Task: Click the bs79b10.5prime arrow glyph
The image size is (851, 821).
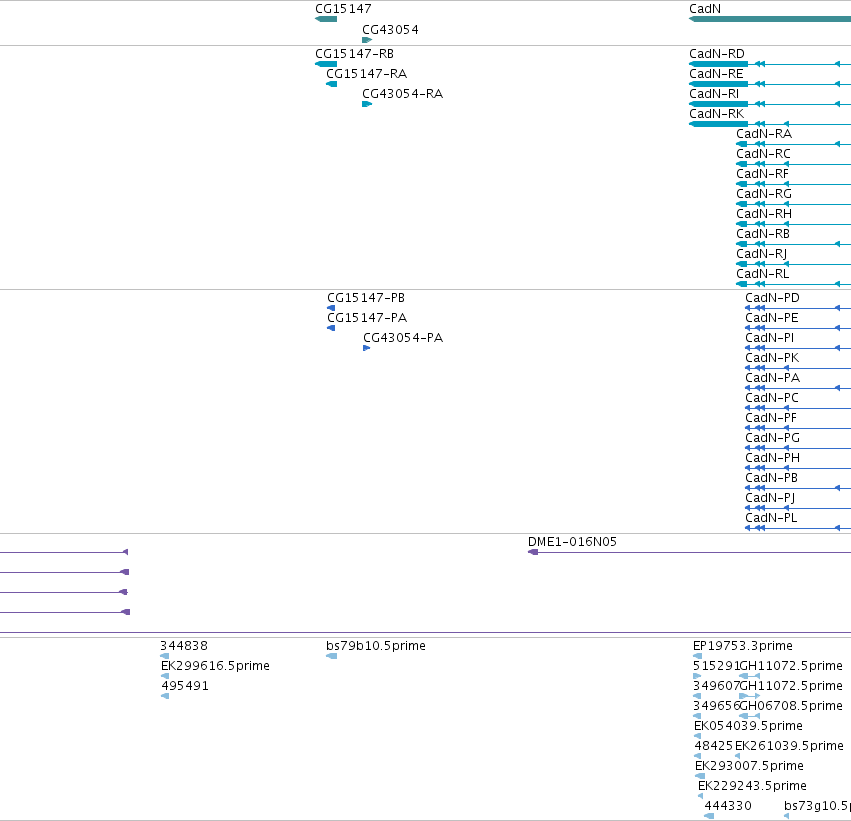Action: coord(332,657)
